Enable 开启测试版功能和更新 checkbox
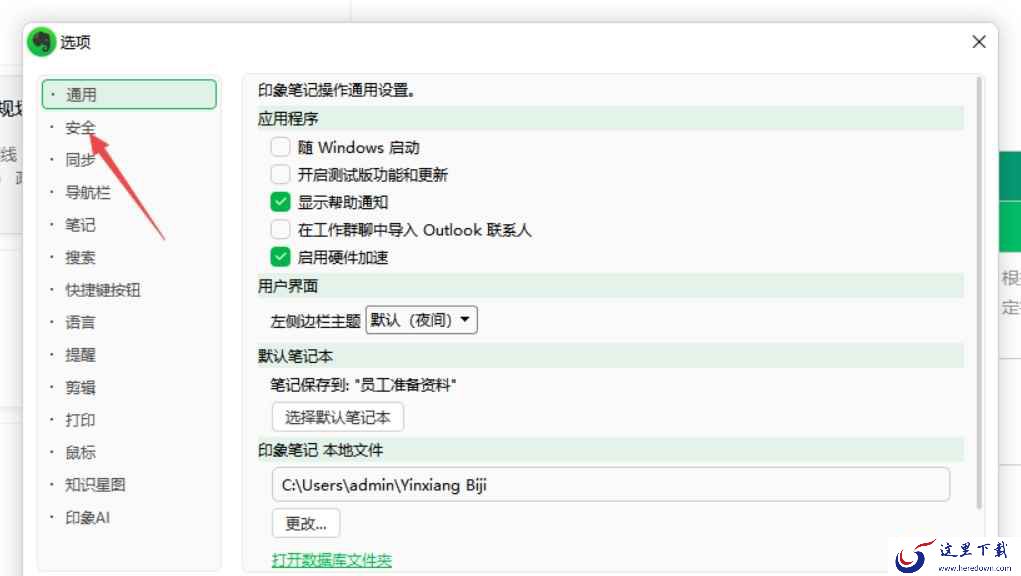 coord(281,174)
